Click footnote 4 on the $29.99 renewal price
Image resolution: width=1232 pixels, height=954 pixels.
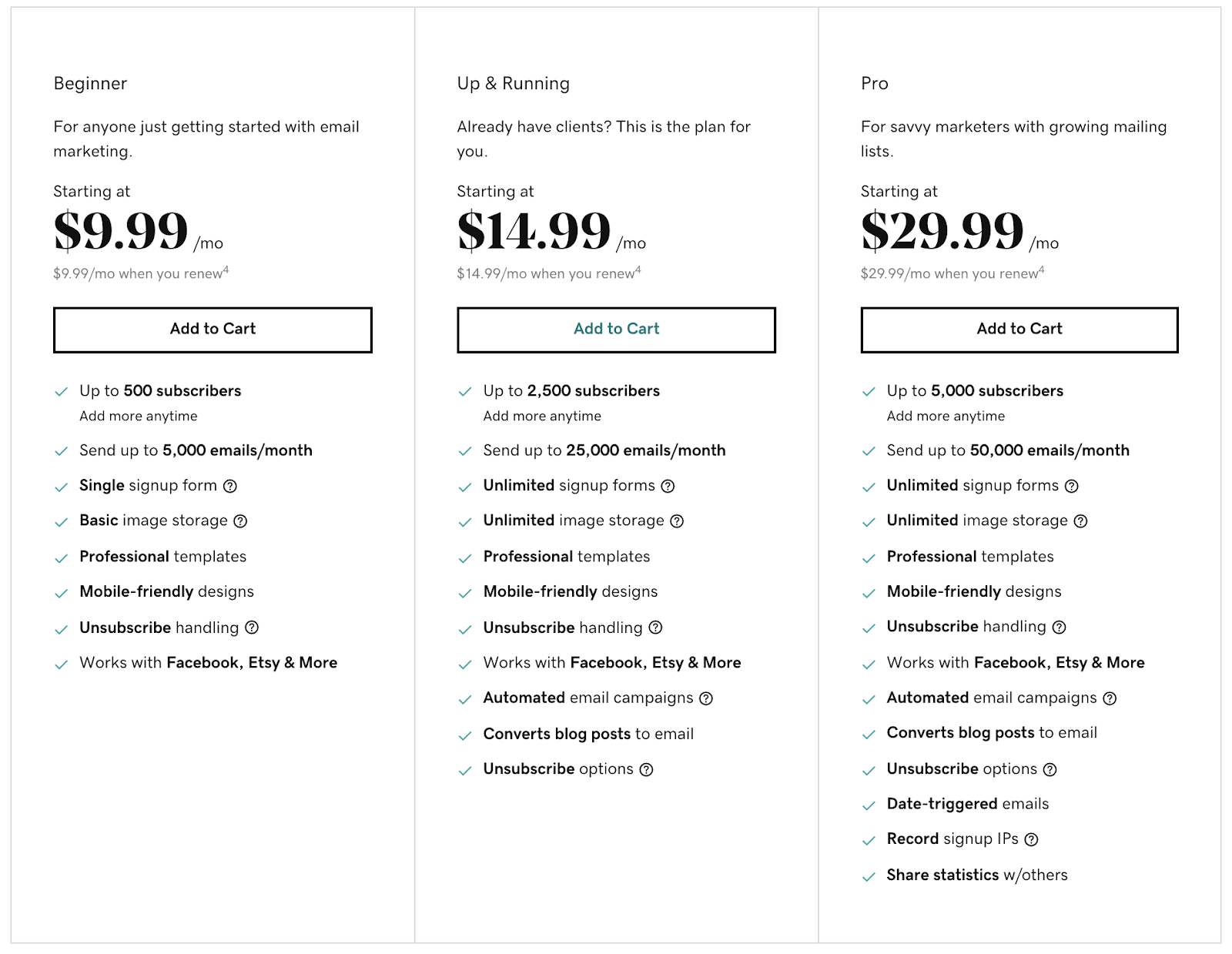[x=1042, y=269]
